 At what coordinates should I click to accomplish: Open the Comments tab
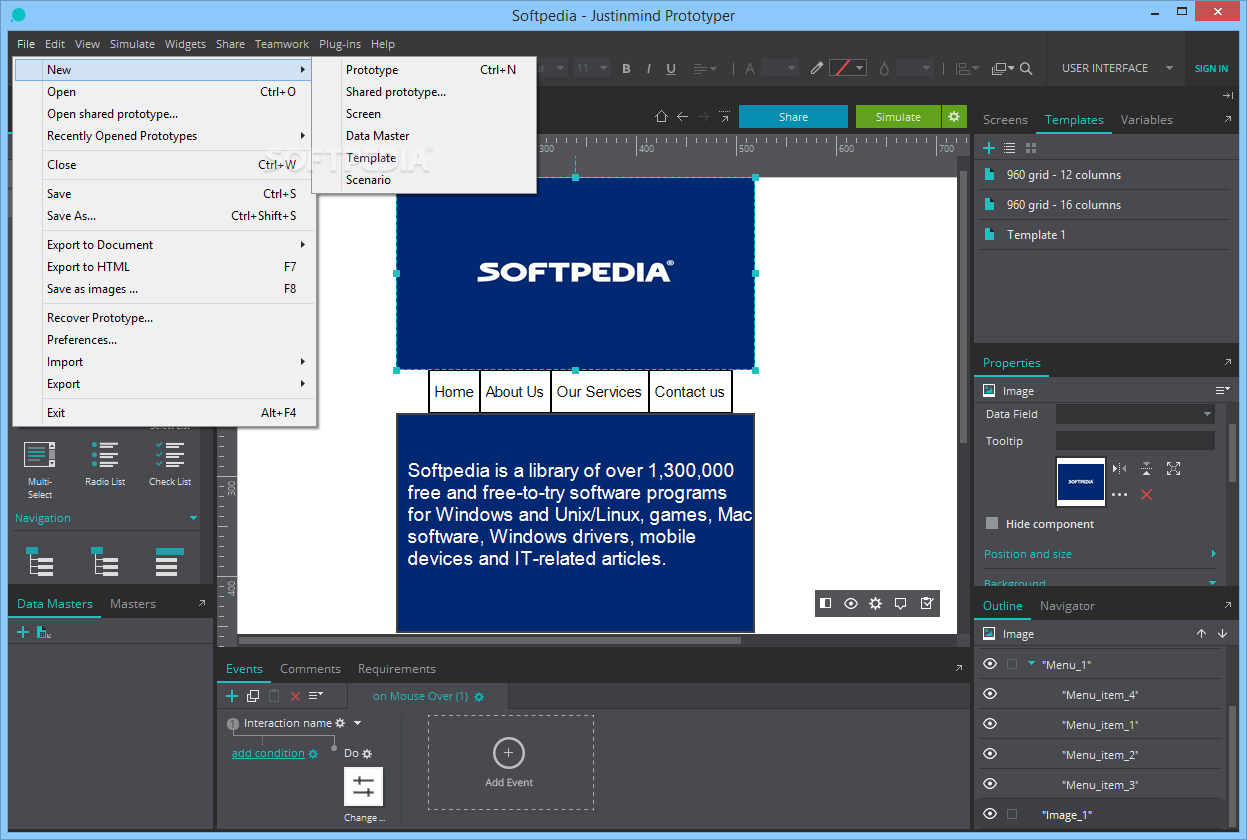coord(310,669)
